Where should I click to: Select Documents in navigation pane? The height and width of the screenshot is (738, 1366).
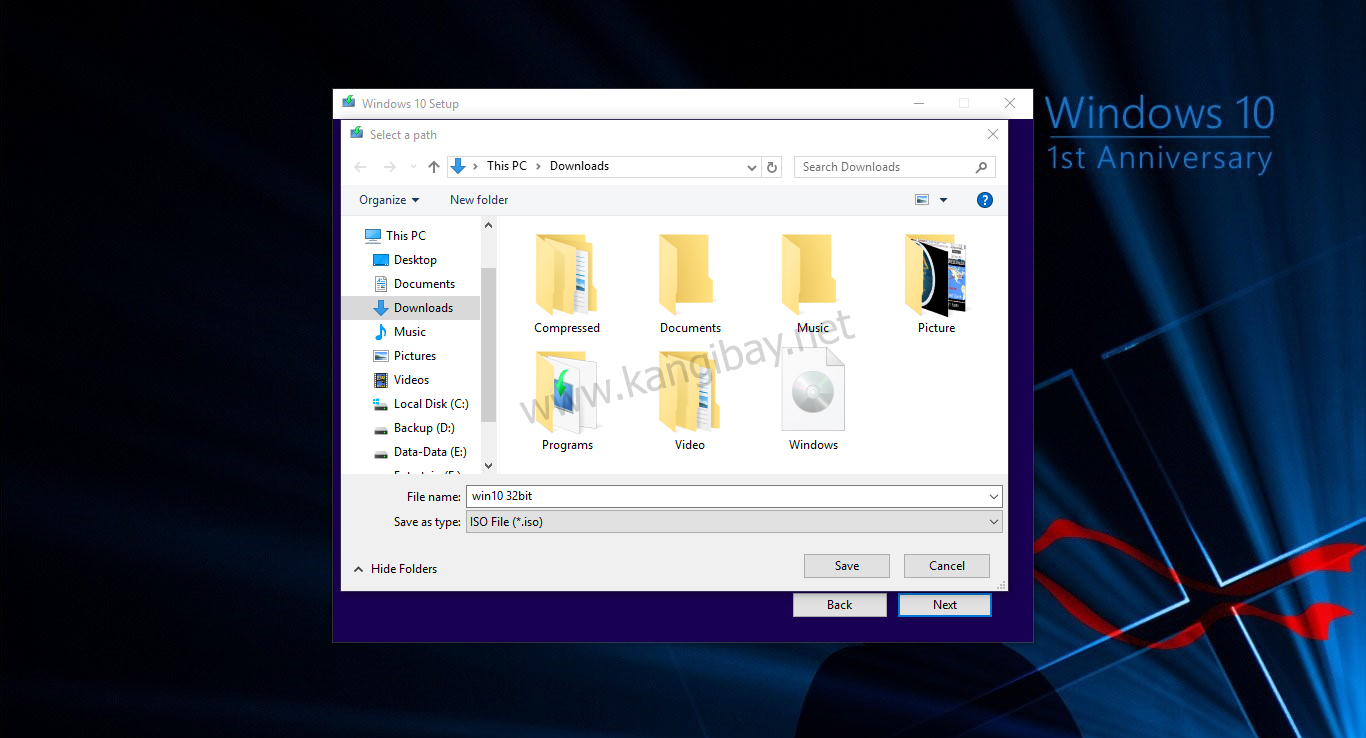point(414,284)
